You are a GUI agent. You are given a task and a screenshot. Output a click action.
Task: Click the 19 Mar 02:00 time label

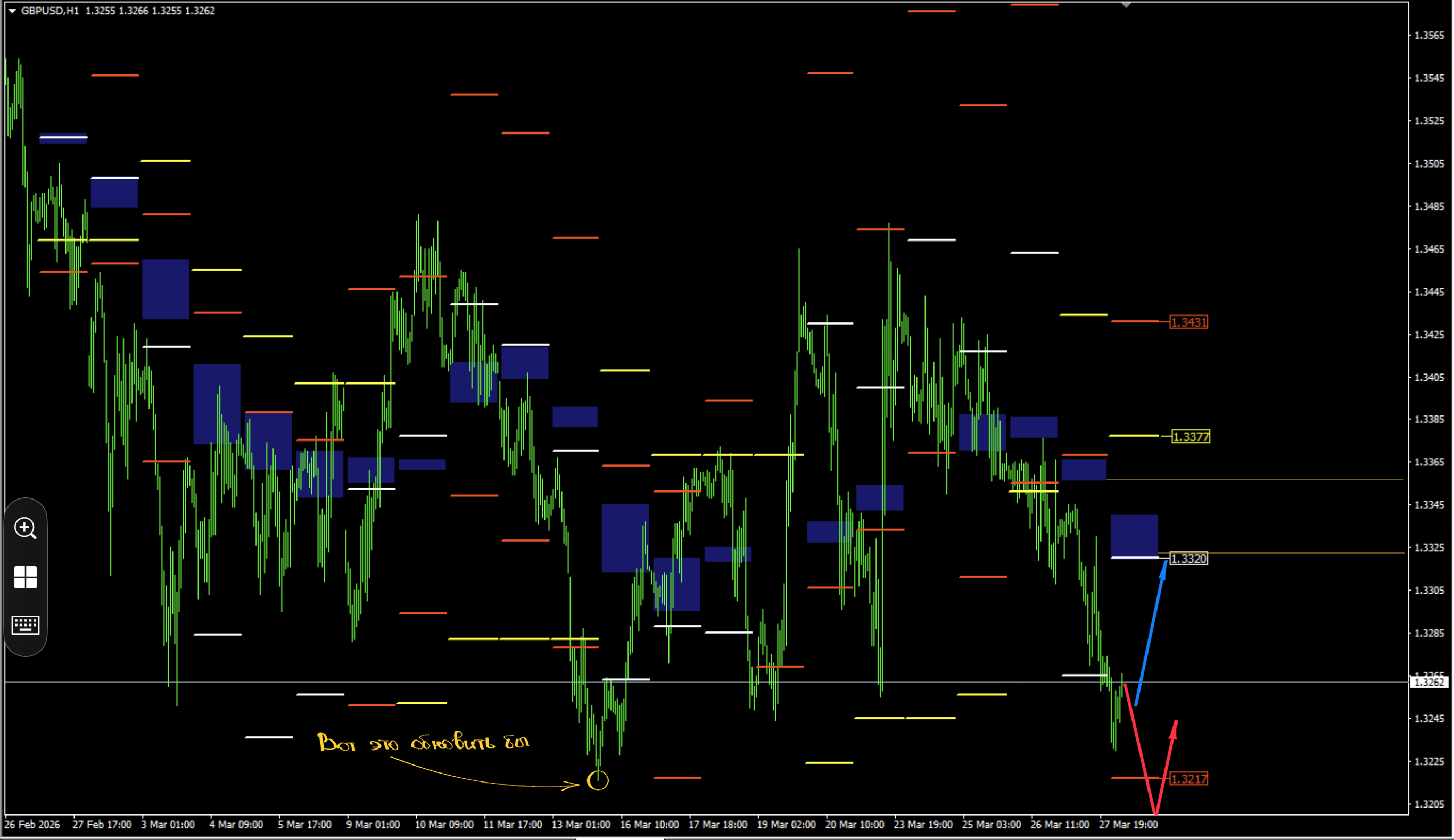tap(787, 825)
